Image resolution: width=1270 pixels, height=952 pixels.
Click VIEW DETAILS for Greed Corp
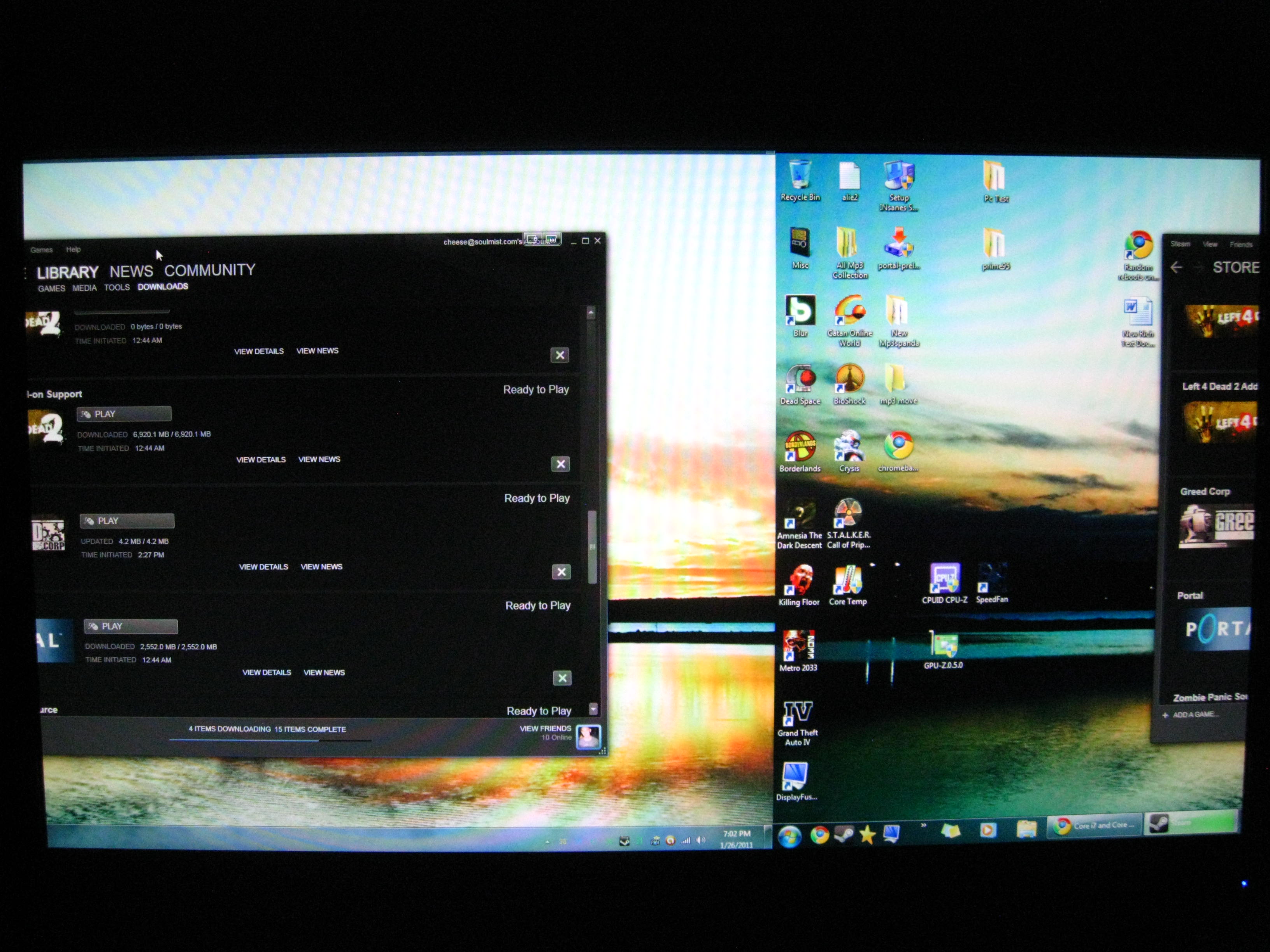(263, 567)
